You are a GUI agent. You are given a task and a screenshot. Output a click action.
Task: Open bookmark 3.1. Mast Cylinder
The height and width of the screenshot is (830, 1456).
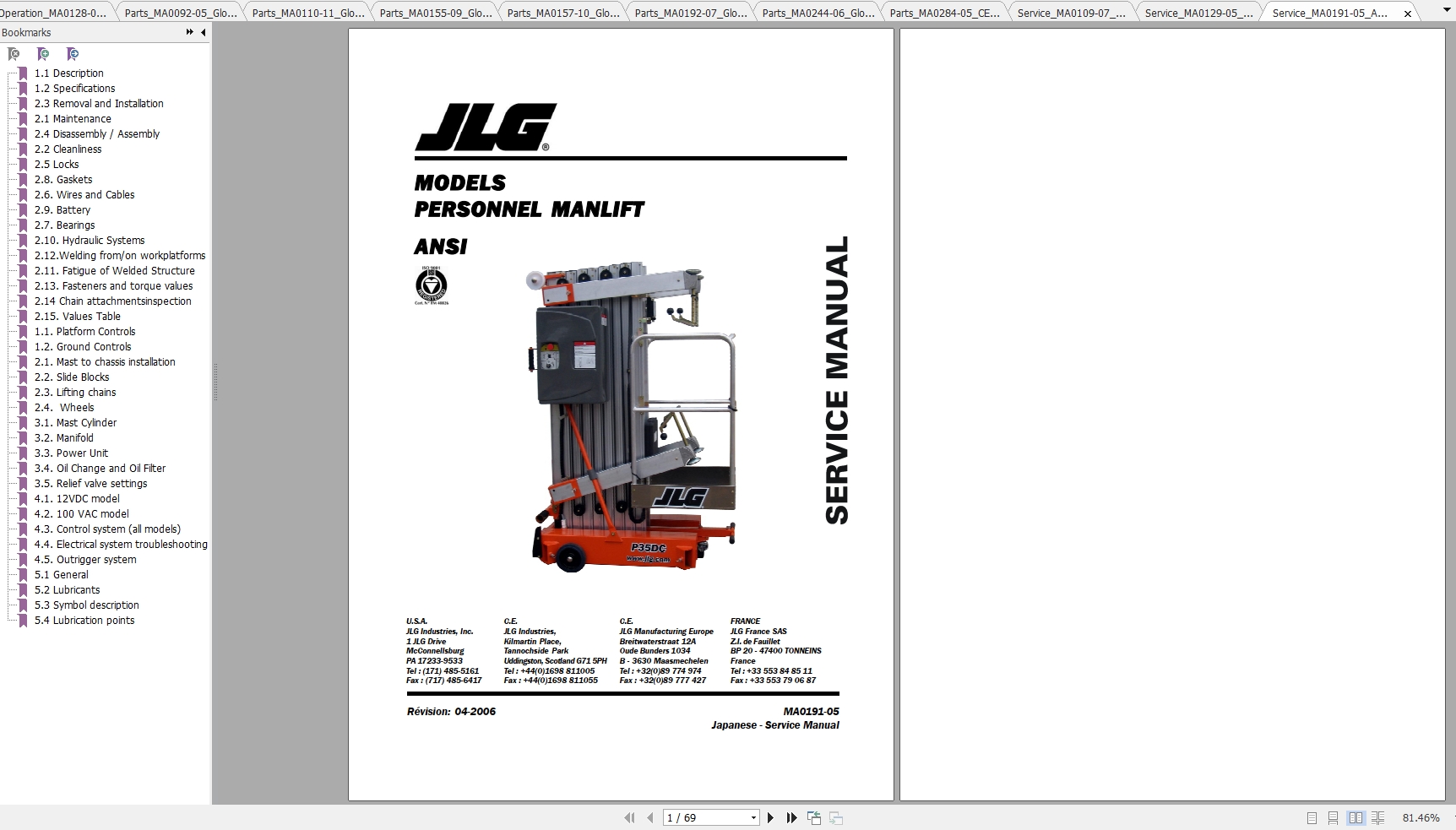coord(76,423)
